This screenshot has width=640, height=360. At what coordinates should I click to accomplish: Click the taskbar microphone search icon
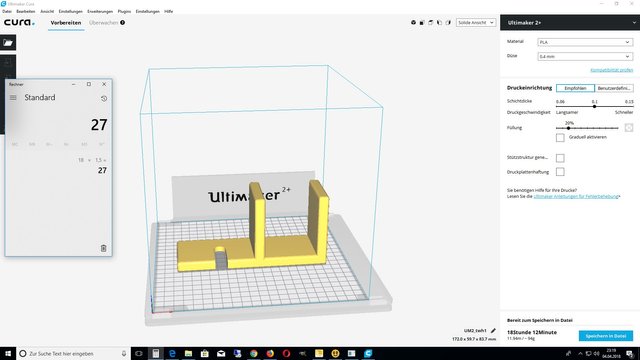[124, 353]
